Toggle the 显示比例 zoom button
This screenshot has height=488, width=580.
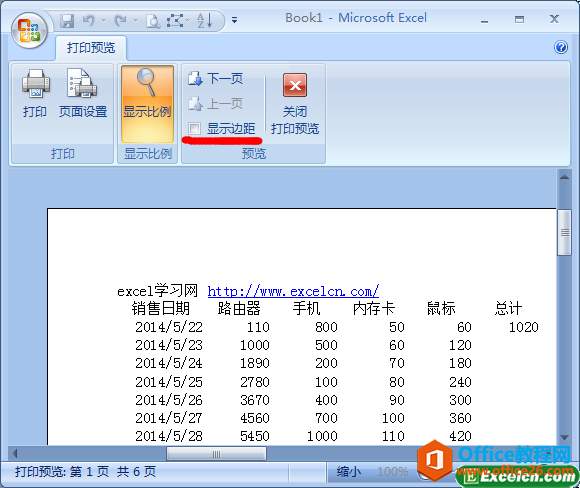(x=147, y=104)
